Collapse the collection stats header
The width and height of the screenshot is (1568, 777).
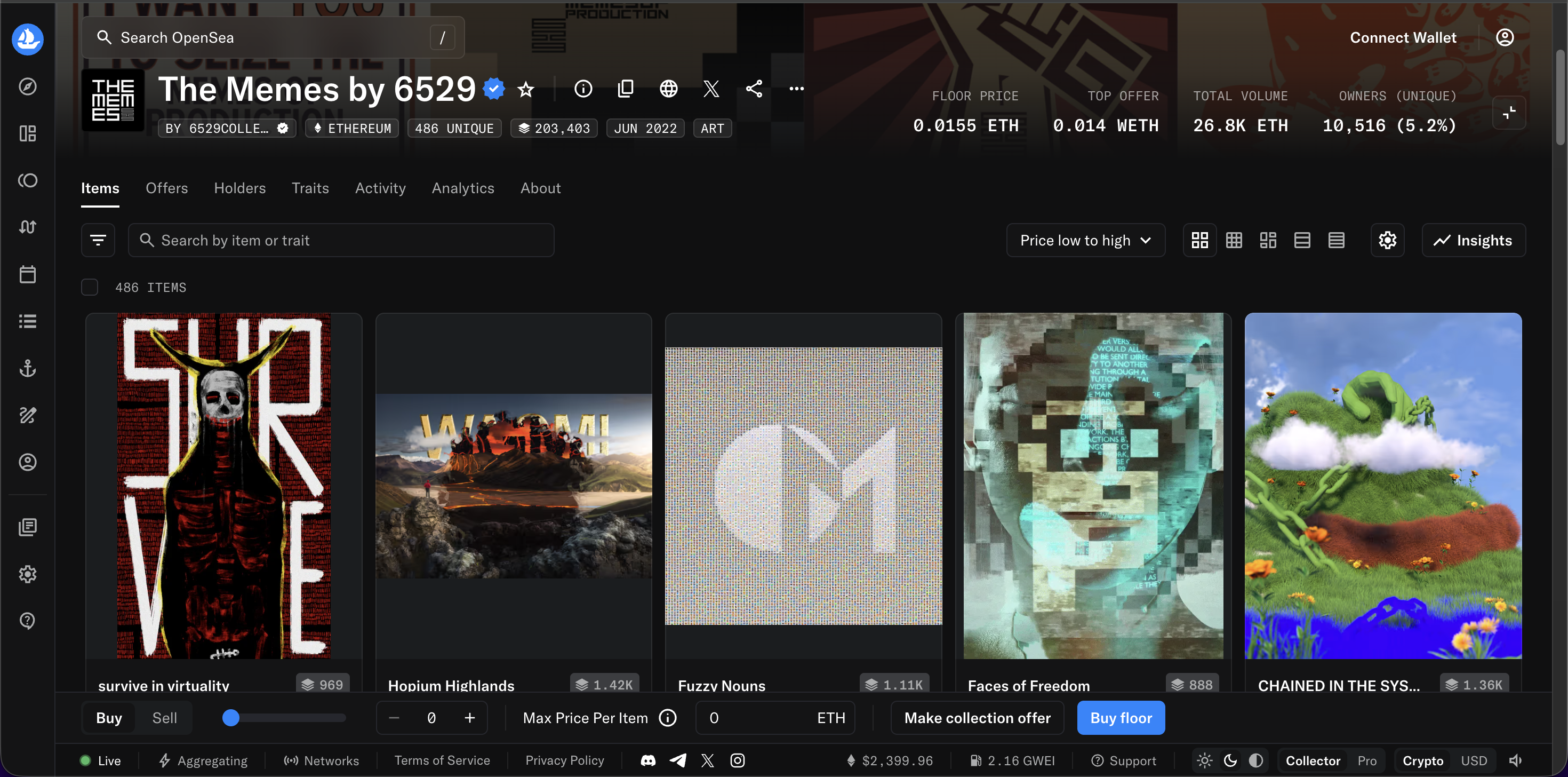pyautogui.click(x=1508, y=113)
